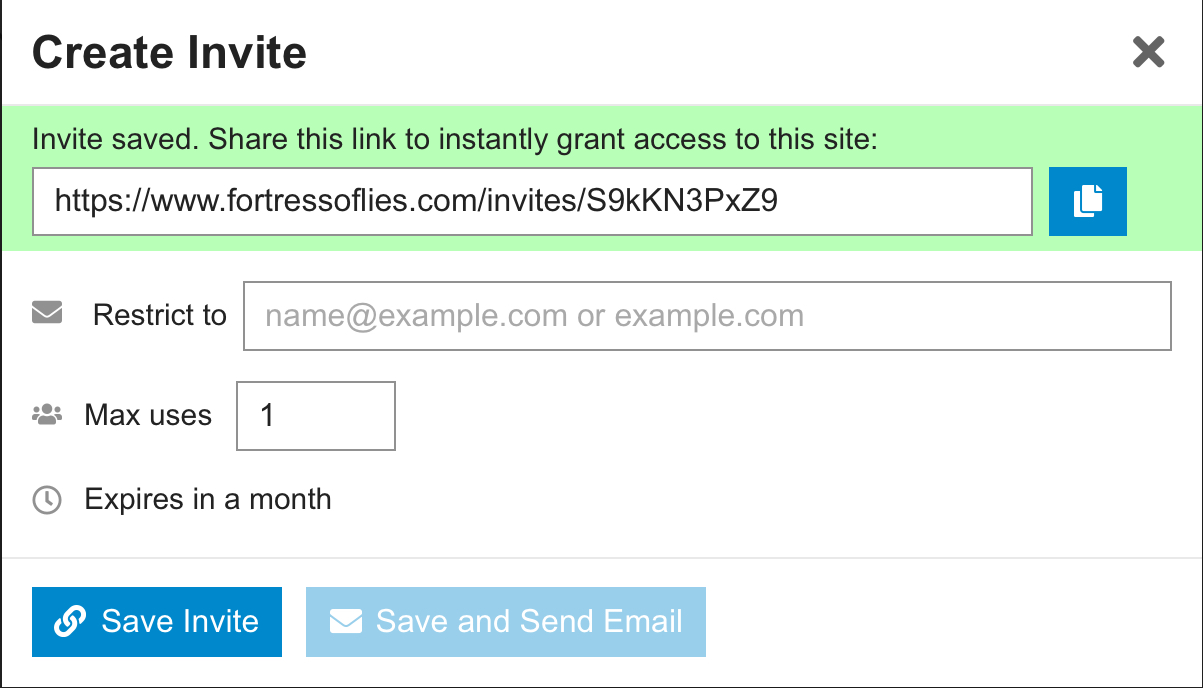Open the 'Expires in a month' setting
Image resolution: width=1203 pixels, height=688 pixels.
(x=208, y=499)
